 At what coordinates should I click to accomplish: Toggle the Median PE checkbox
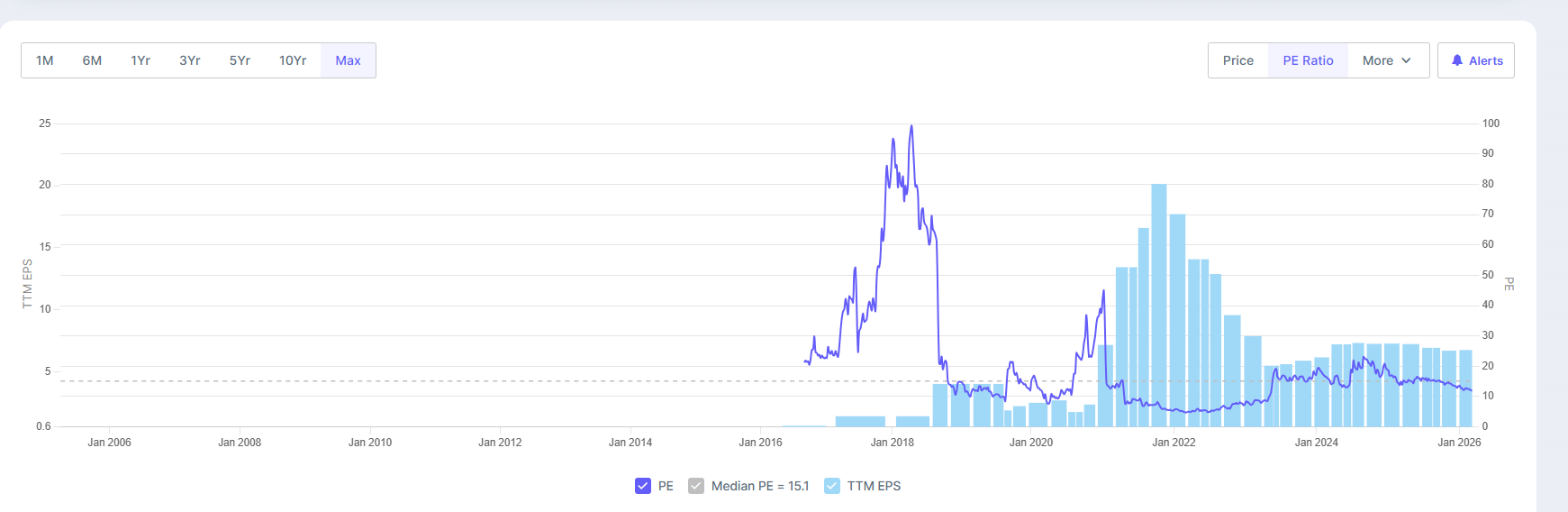pos(696,486)
